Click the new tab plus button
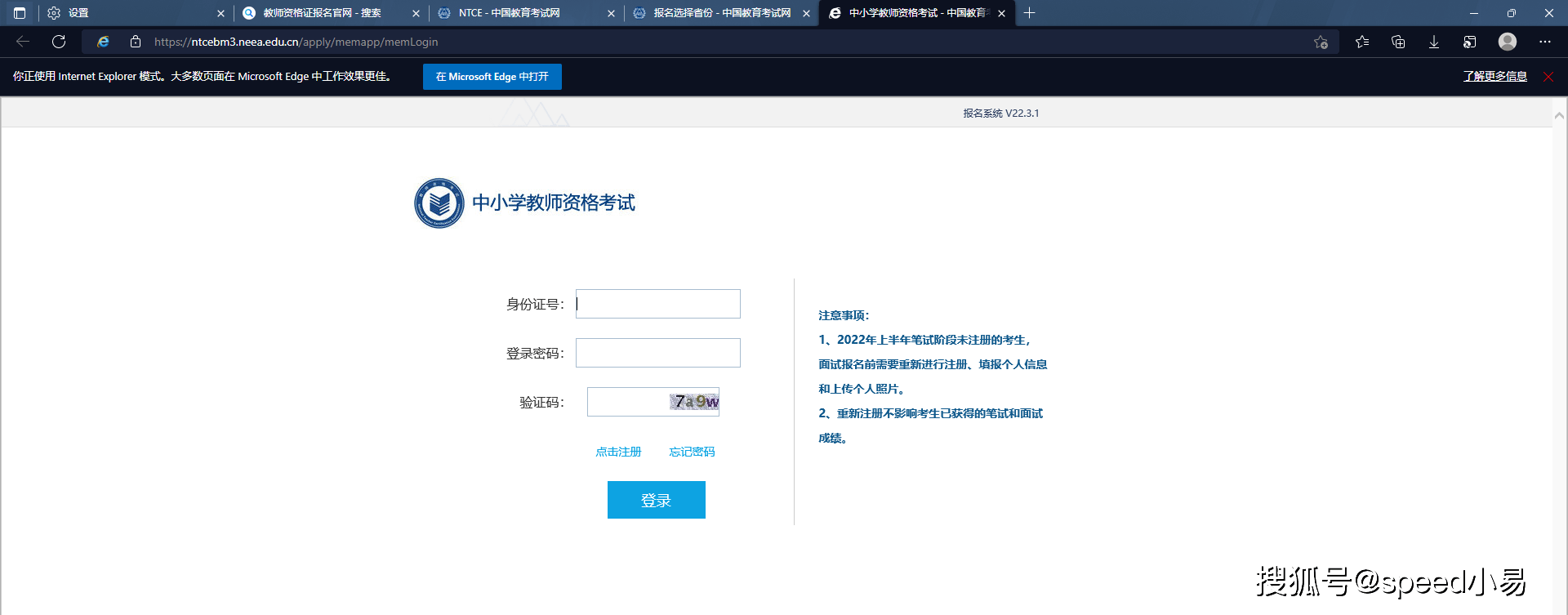 pos(1029,13)
